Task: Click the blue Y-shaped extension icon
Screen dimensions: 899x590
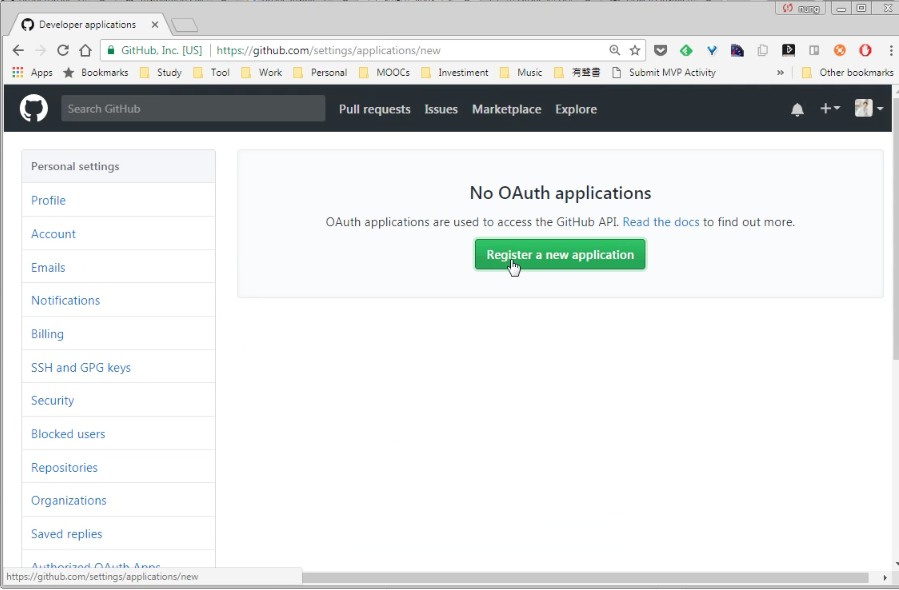Action: (x=712, y=50)
